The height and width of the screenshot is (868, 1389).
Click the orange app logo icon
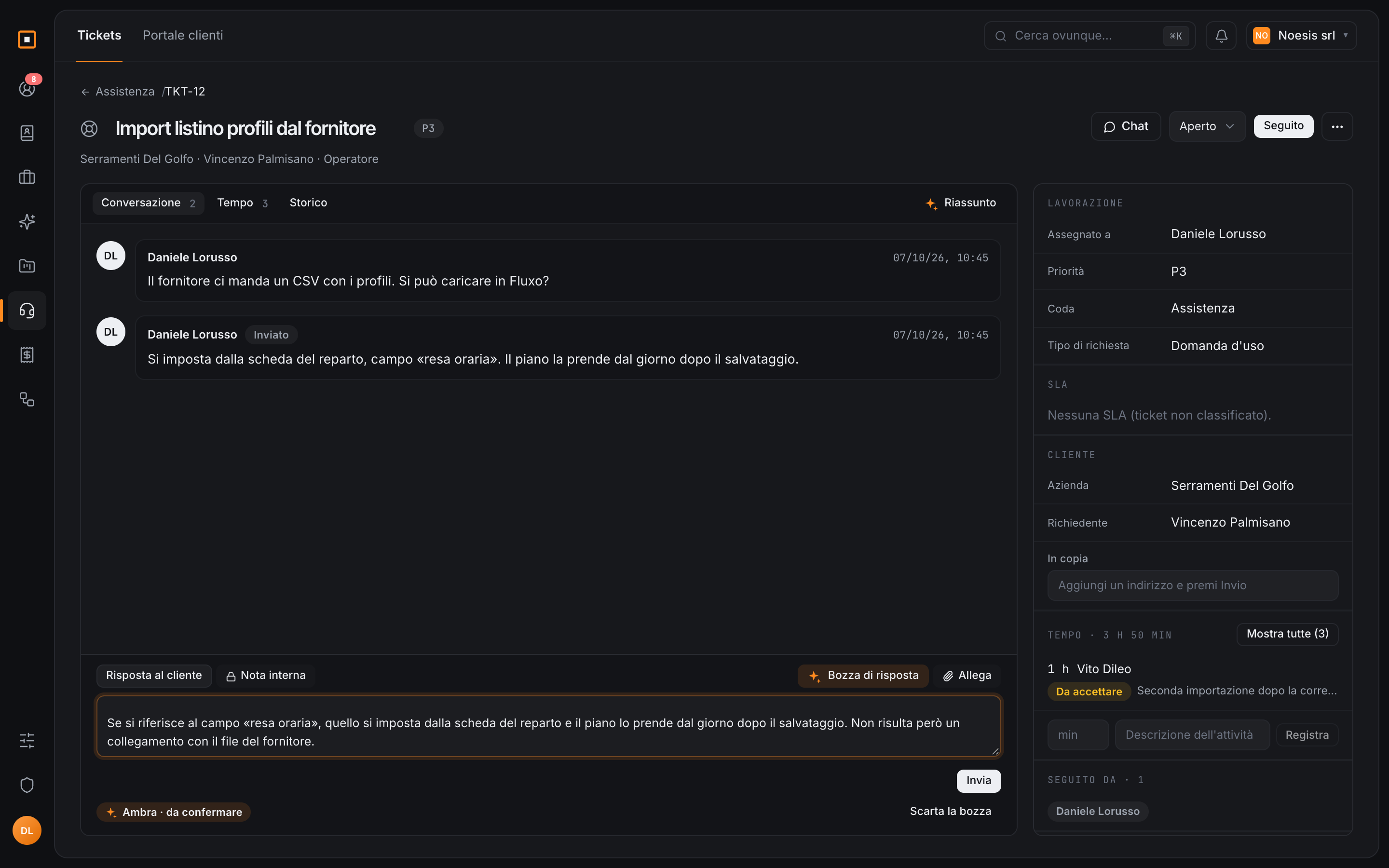tap(27, 40)
